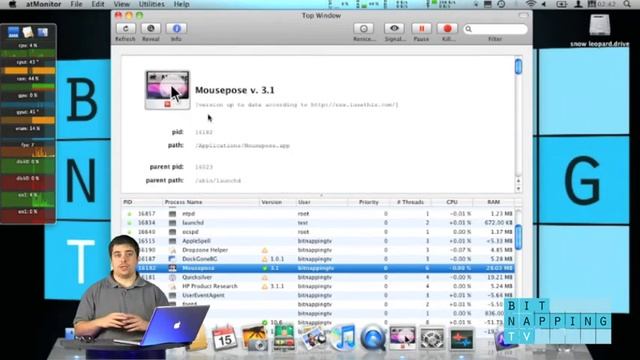This screenshot has height=360, width=640.
Task: Select the ntpd process row
Action: (x=318, y=213)
